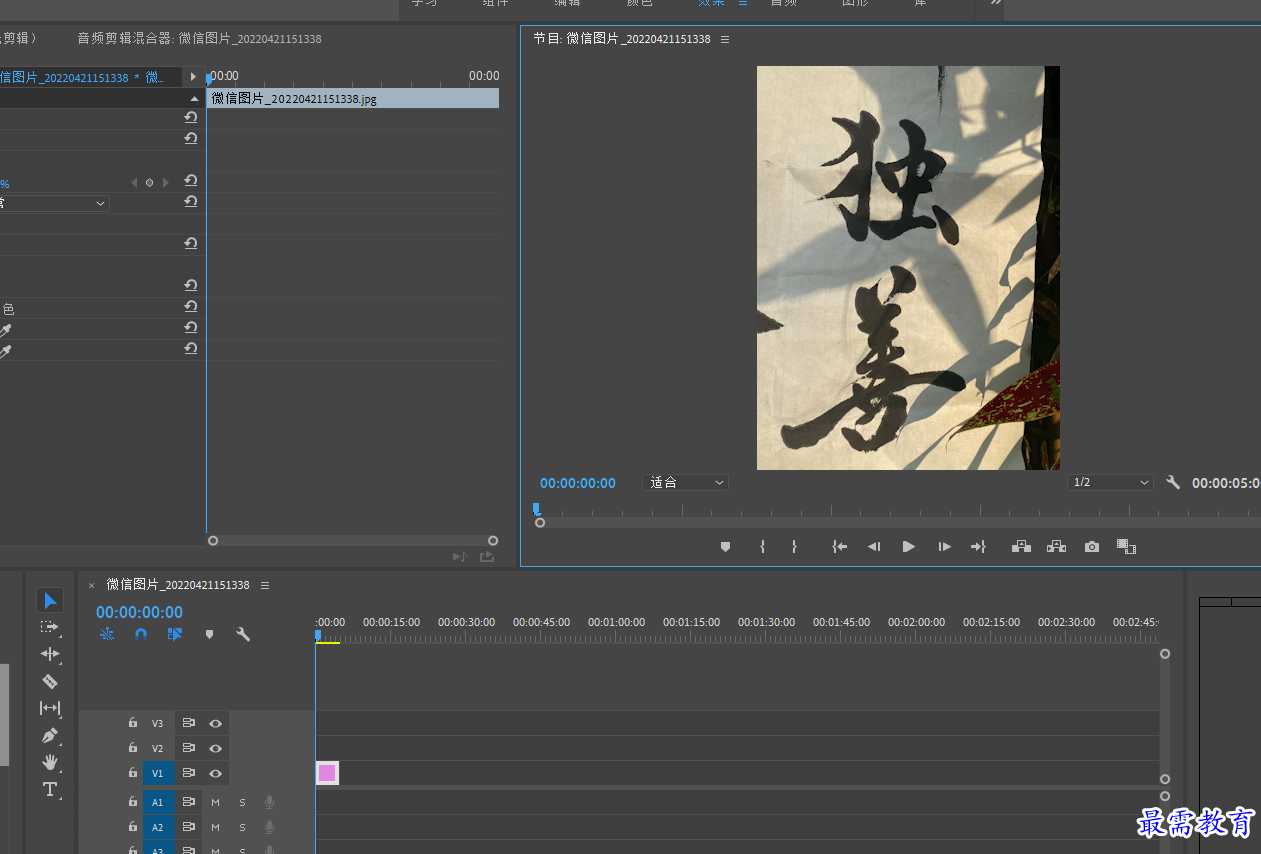Image resolution: width=1261 pixels, height=854 pixels.
Task: Toggle lock on track A1
Action: (132, 801)
